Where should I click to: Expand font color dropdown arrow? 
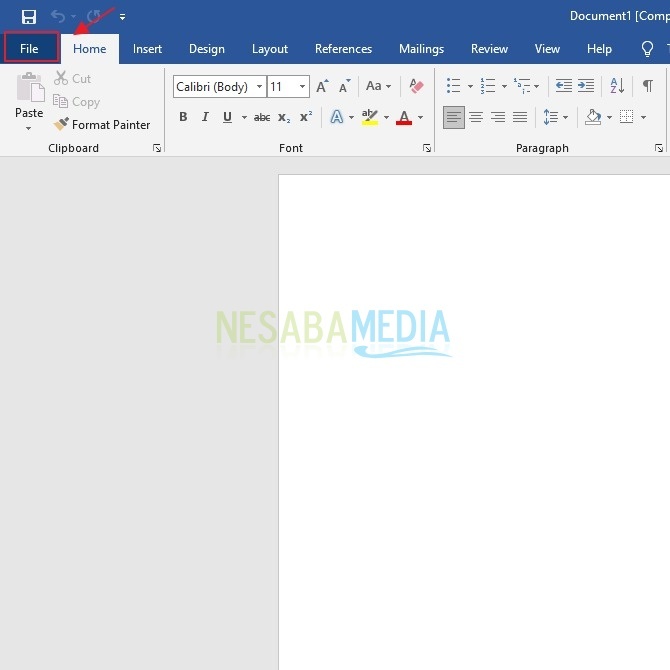coord(420,117)
